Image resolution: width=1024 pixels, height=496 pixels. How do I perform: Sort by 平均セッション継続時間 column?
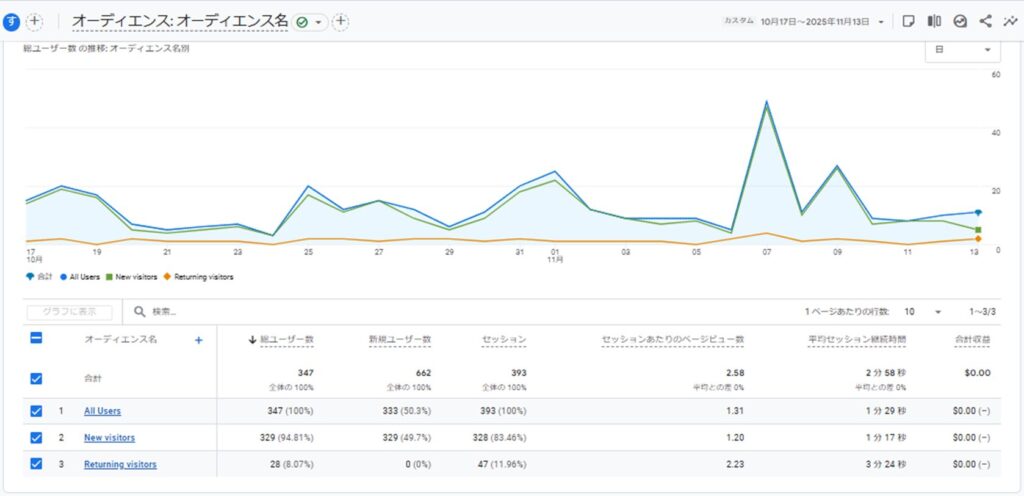(x=856, y=339)
